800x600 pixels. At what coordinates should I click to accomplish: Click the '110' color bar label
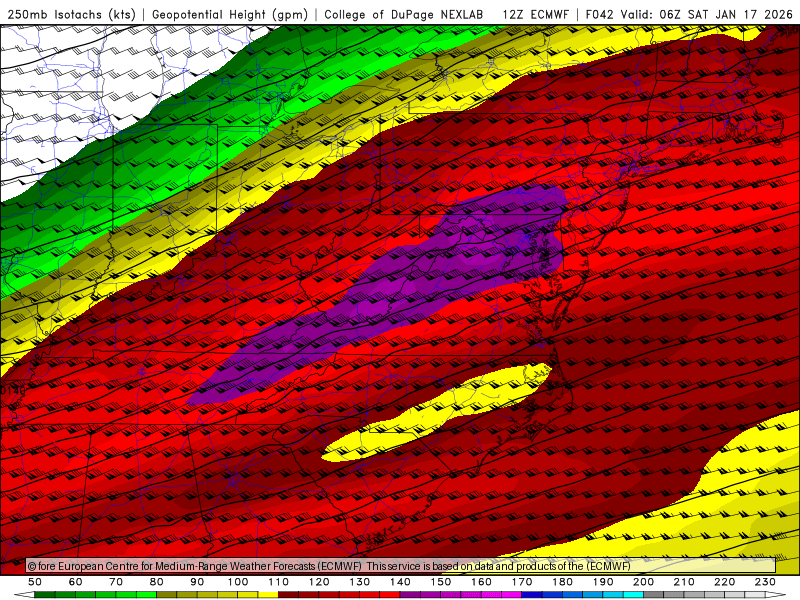click(279, 582)
